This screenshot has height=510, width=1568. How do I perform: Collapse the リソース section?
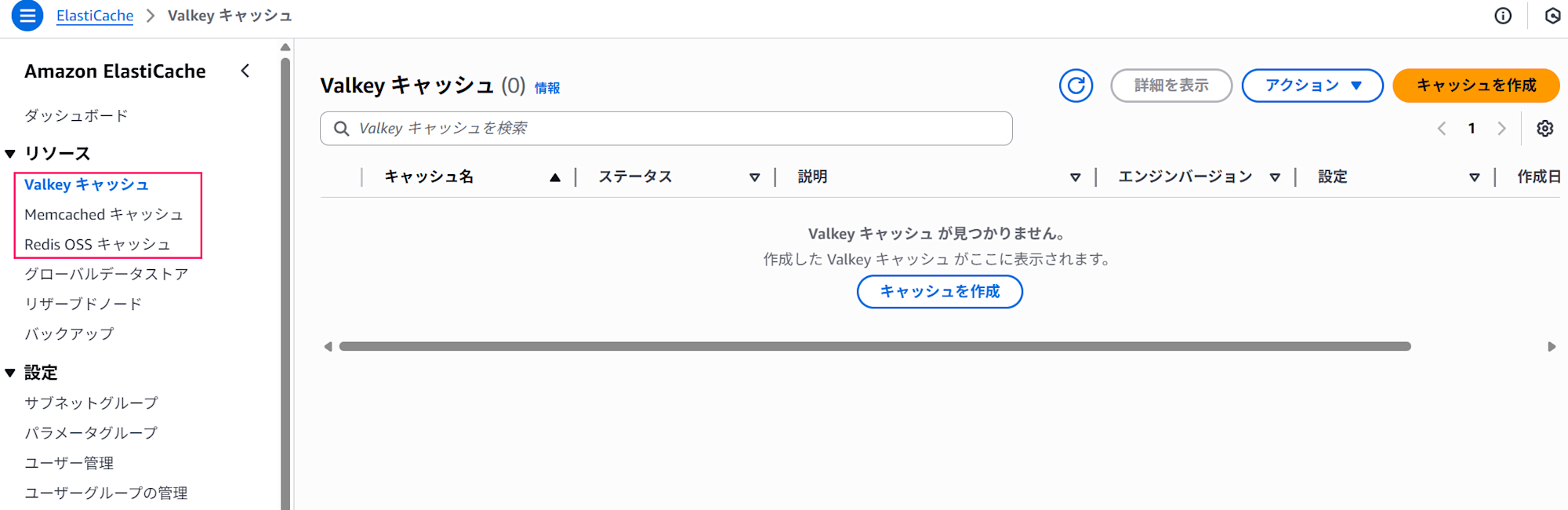[10, 154]
